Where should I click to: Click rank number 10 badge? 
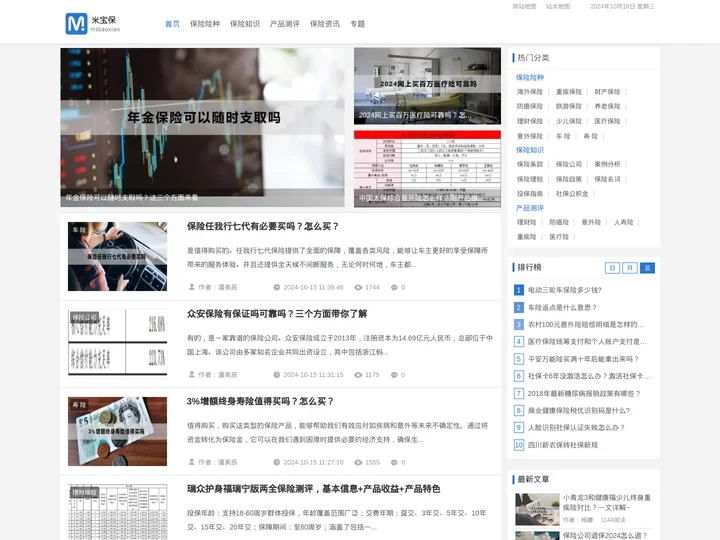(518, 445)
